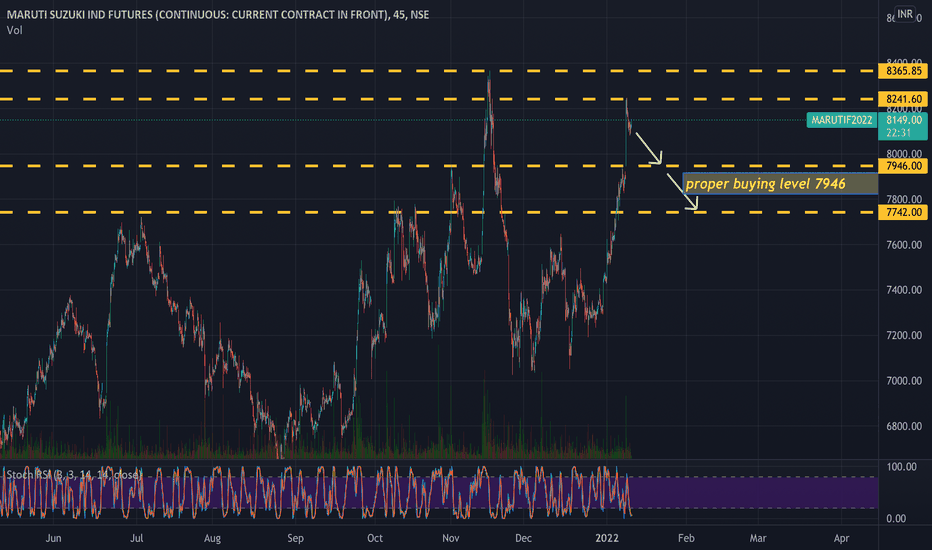
Task: Click the 2022 label on time axis
Action: (x=607, y=538)
